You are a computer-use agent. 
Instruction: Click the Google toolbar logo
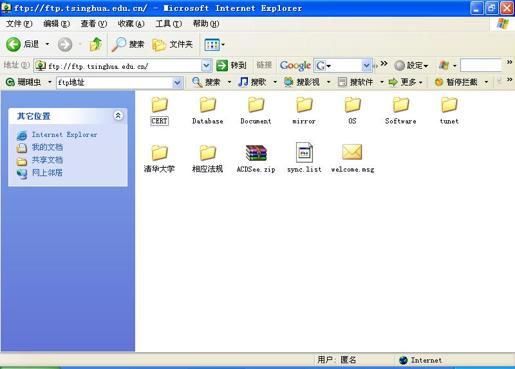[295, 66]
